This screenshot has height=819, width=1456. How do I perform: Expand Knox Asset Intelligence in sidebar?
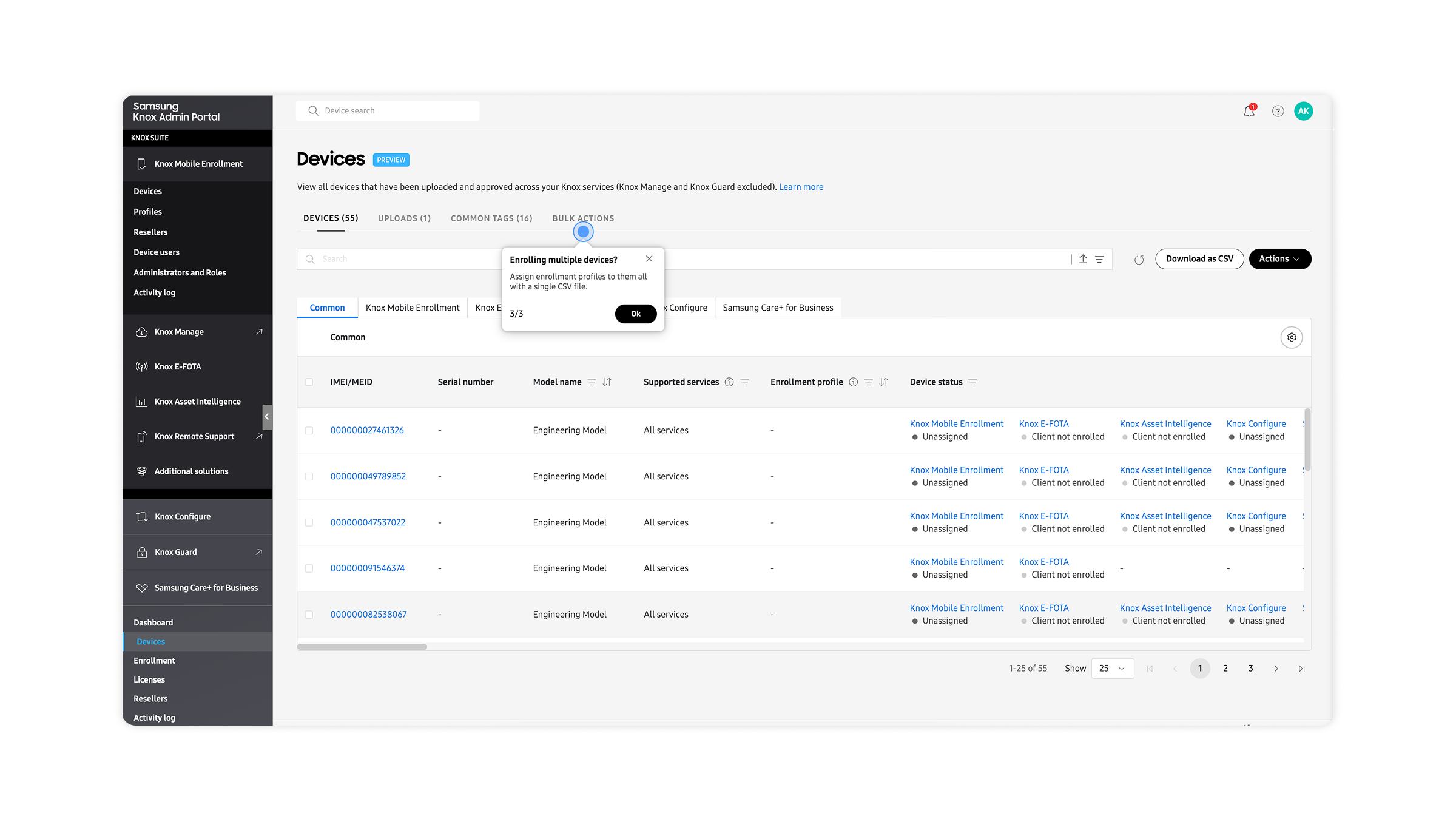point(197,402)
